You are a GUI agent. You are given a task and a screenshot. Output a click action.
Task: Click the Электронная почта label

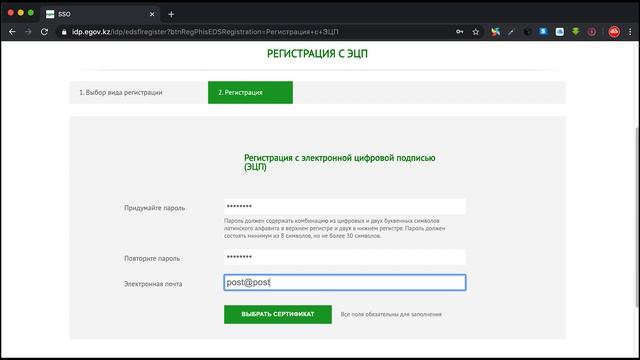(x=153, y=284)
